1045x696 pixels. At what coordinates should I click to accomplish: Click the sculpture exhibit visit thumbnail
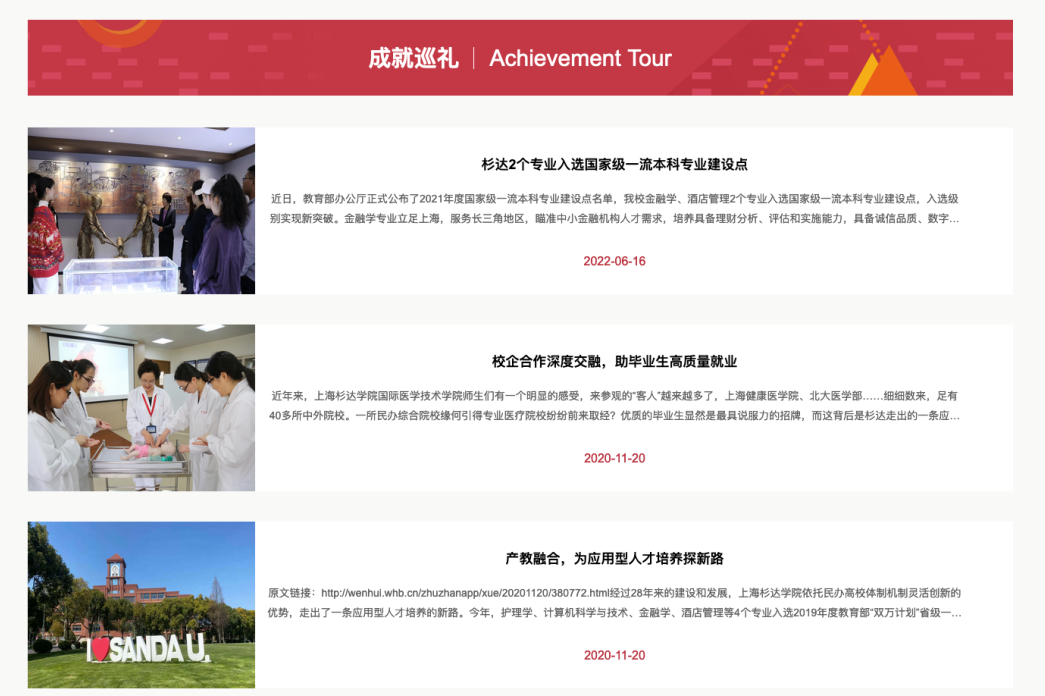(x=140, y=210)
